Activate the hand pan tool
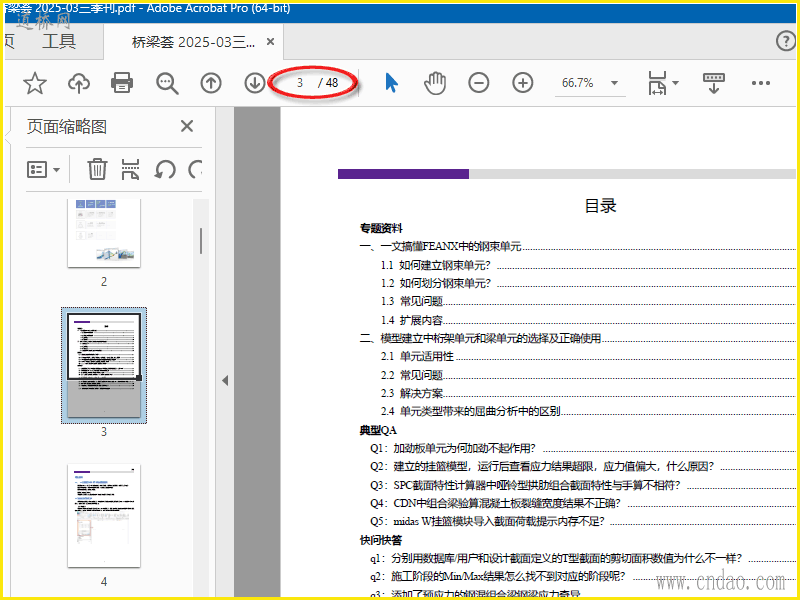This screenshot has width=800, height=600. (x=435, y=83)
